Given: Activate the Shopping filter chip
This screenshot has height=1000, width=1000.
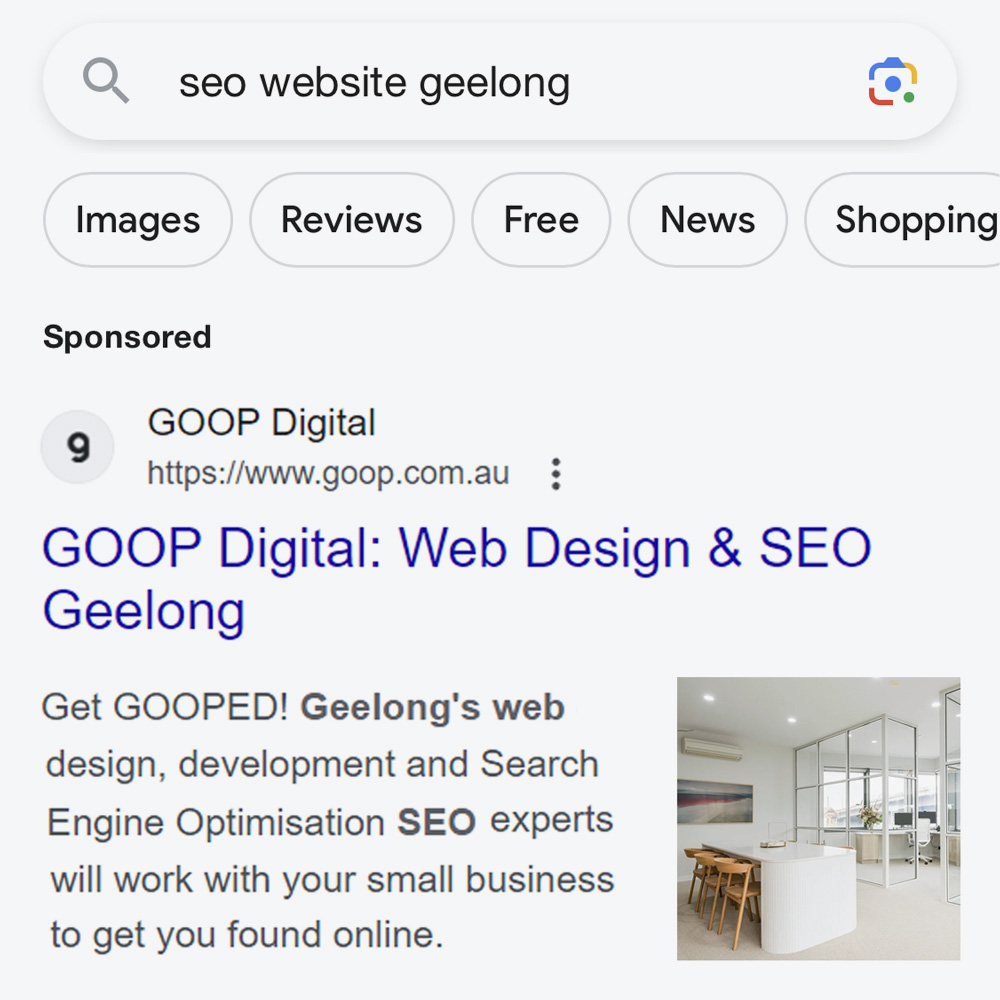Looking at the screenshot, I should tap(905, 220).
